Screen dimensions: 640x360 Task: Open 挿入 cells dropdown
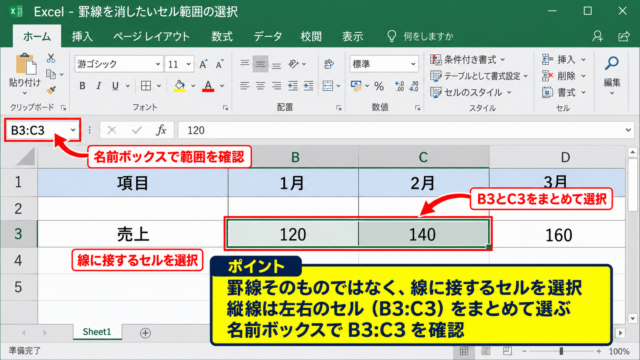pyautogui.click(x=564, y=60)
